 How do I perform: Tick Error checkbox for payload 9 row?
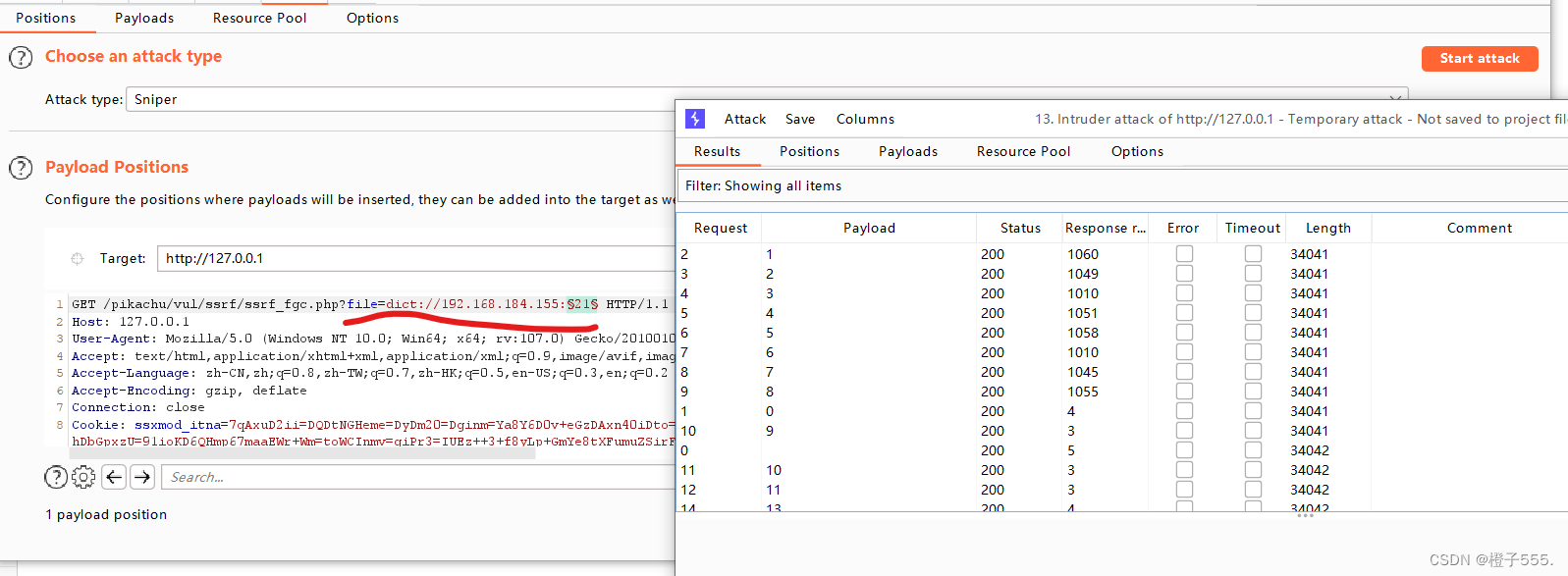click(1184, 431)
